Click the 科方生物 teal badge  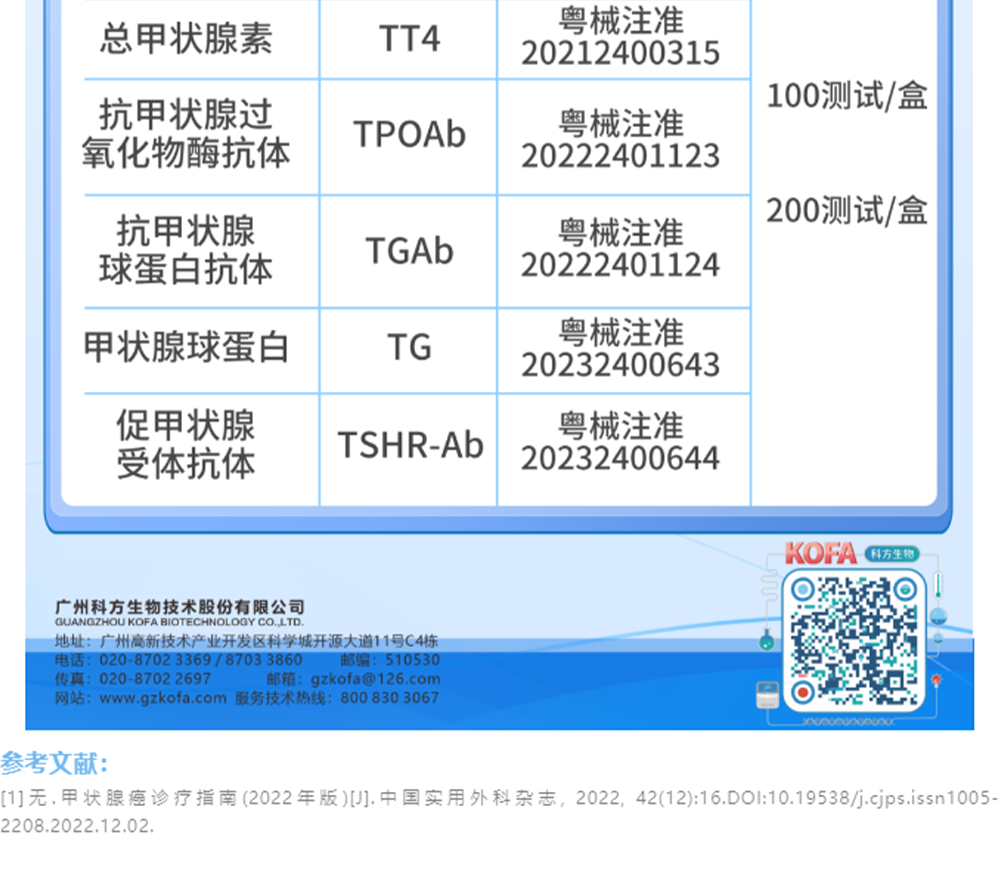[x=892, y=553]
